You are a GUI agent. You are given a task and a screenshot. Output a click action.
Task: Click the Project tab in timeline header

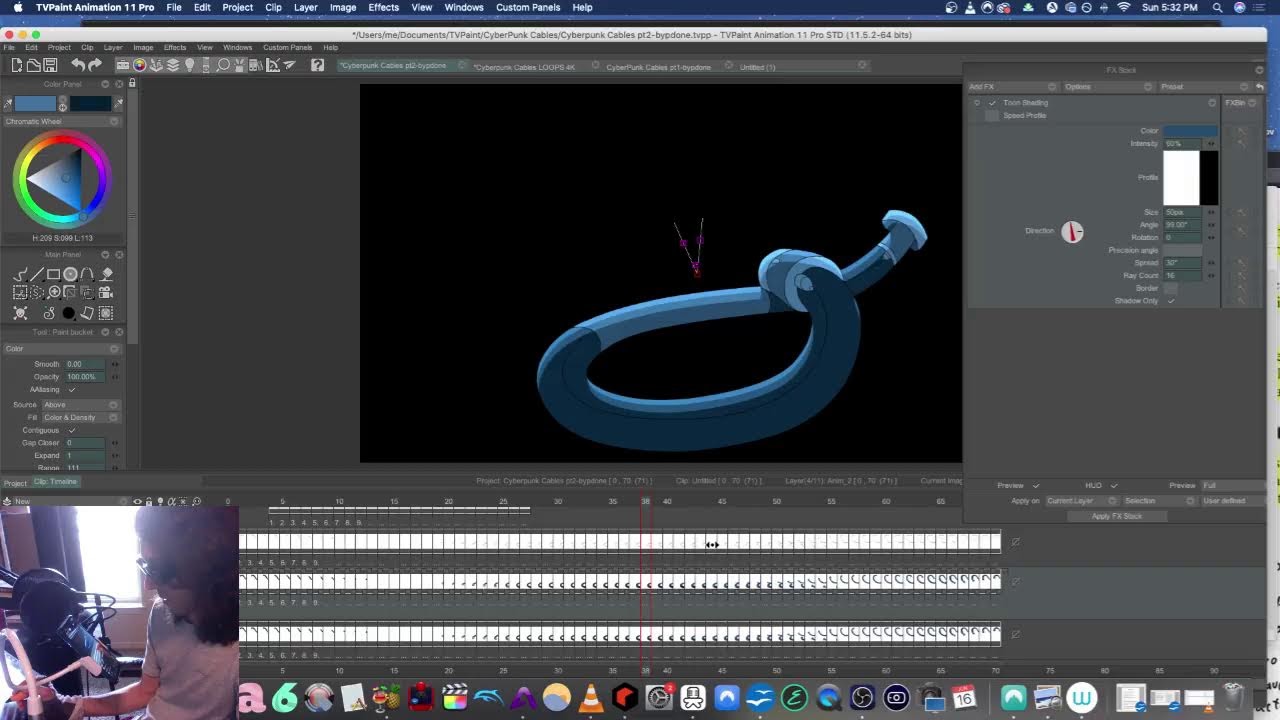click(x=15, y=482)
